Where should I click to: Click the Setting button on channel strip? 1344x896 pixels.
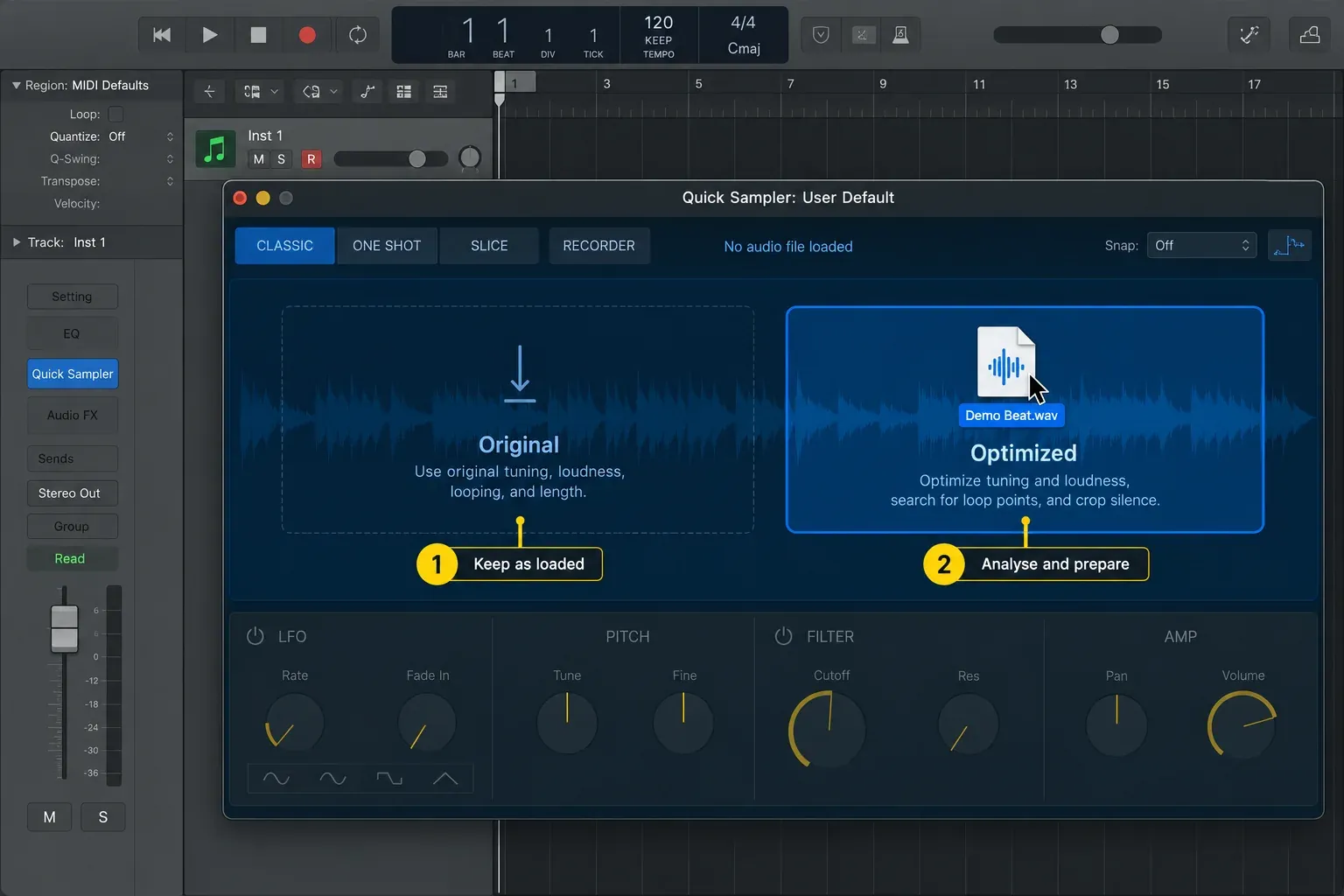click(x=72, y=297)
